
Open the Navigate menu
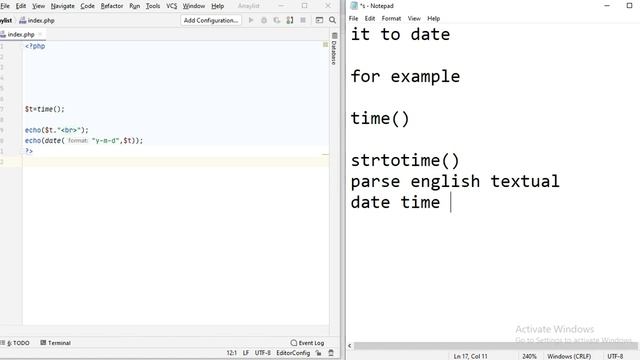(62, 6)
